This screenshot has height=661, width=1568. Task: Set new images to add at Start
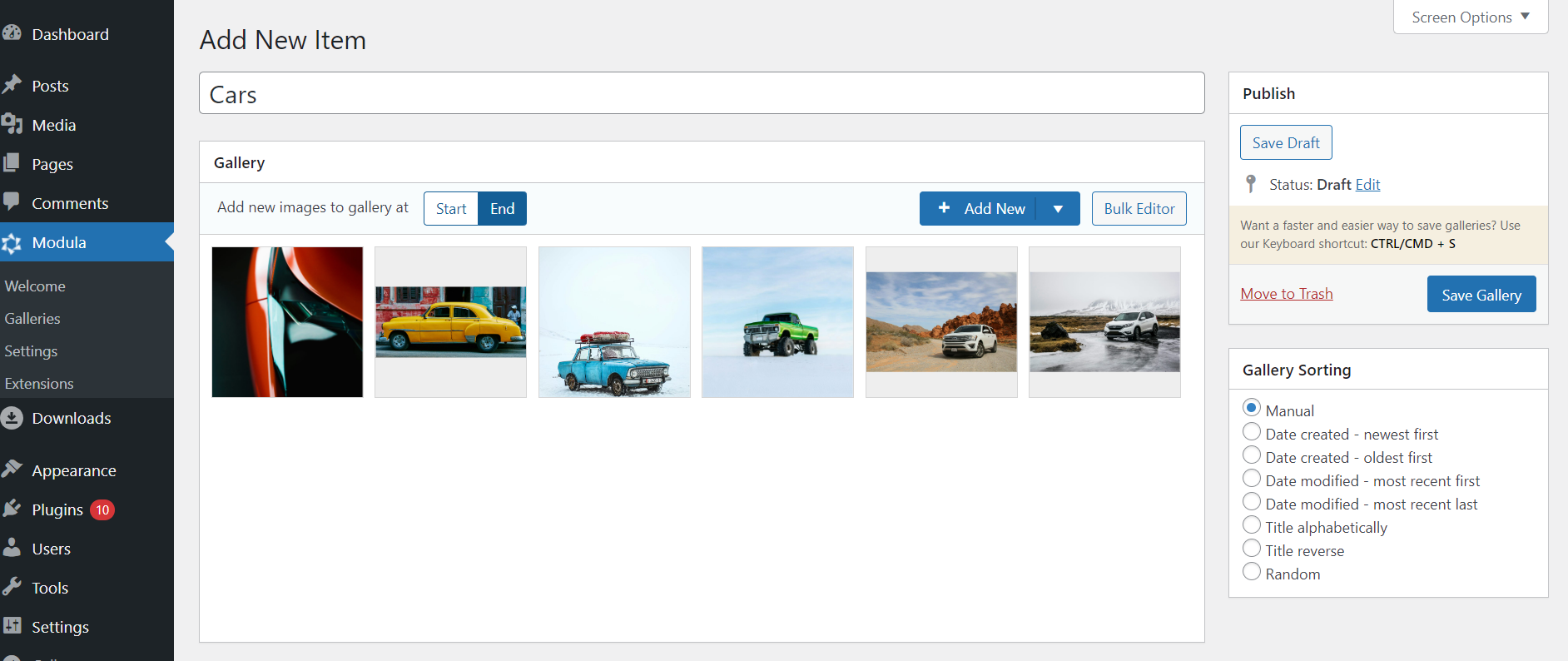[451, 209]
